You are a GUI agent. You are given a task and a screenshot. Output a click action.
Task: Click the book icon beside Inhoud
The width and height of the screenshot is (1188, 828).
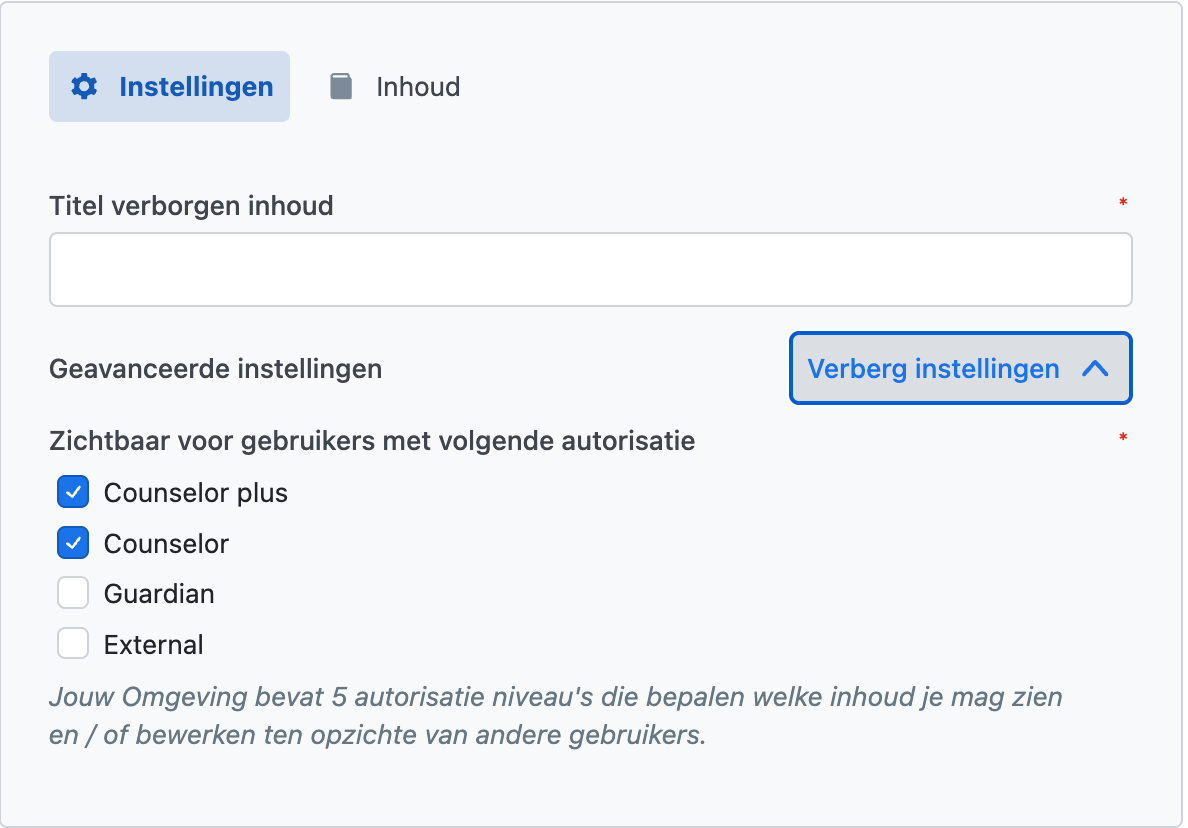tap(341, 87)
